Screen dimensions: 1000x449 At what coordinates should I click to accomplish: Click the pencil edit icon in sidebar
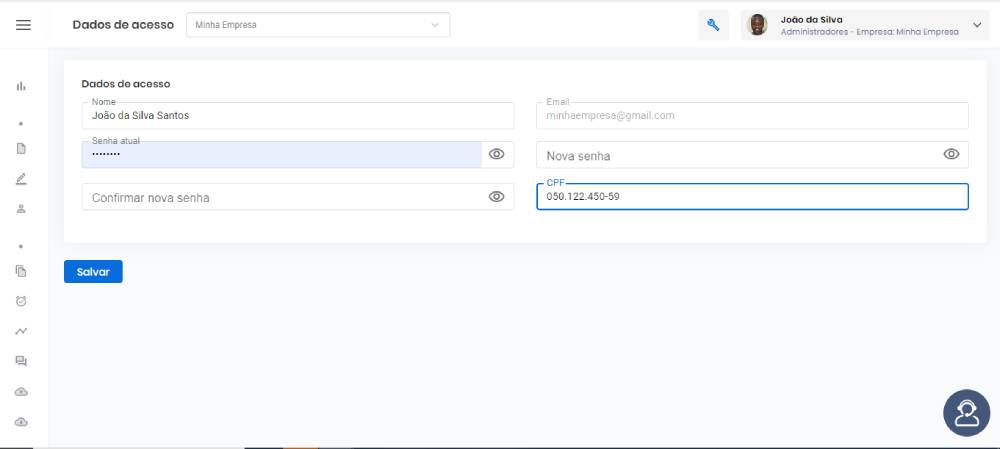point(21,179)
